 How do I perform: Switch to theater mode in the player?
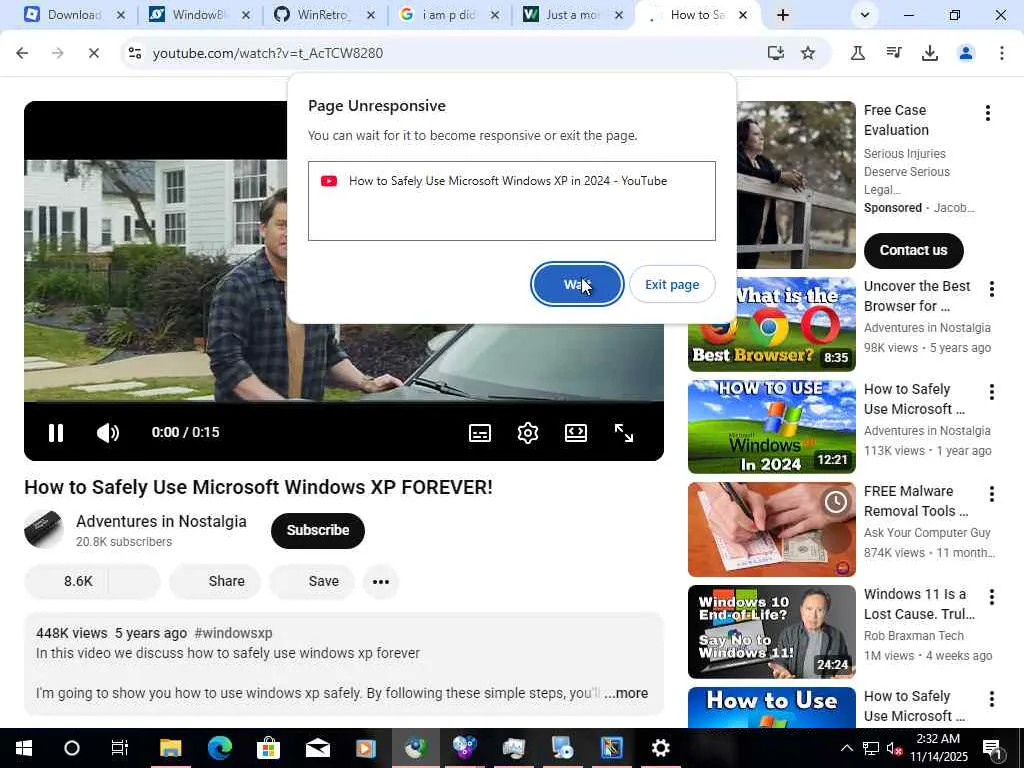[575, 433]
